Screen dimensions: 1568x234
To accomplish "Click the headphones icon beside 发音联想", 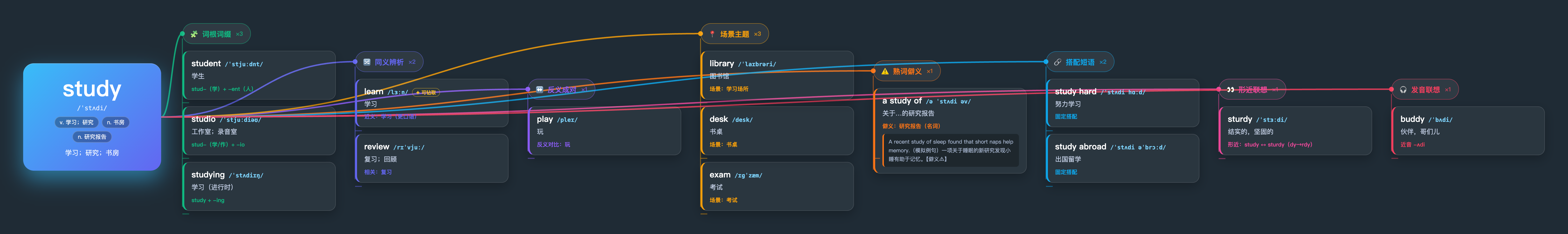I will (x=1403, y=90).
